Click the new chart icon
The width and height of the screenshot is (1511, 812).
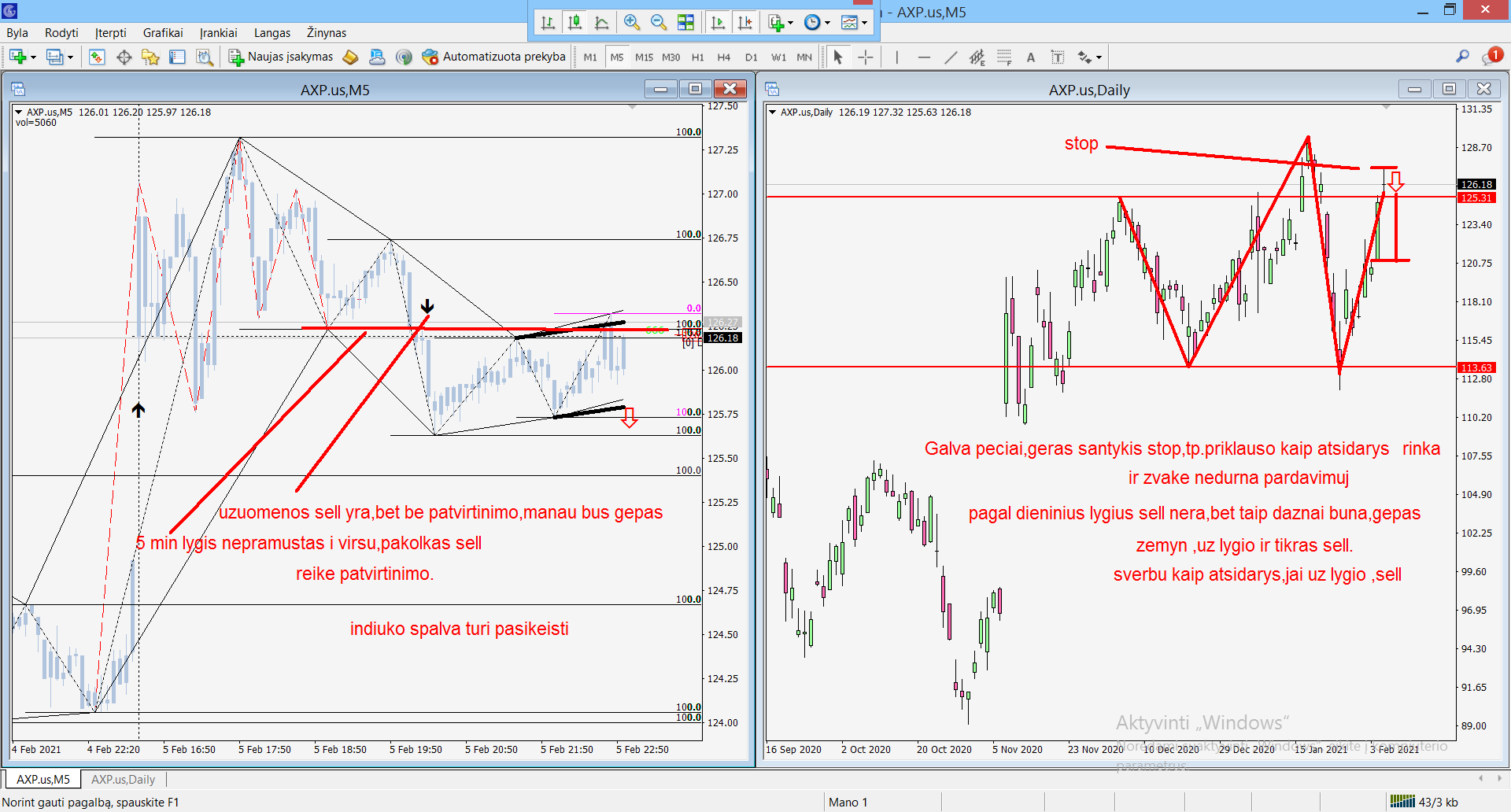click(18, 57)
